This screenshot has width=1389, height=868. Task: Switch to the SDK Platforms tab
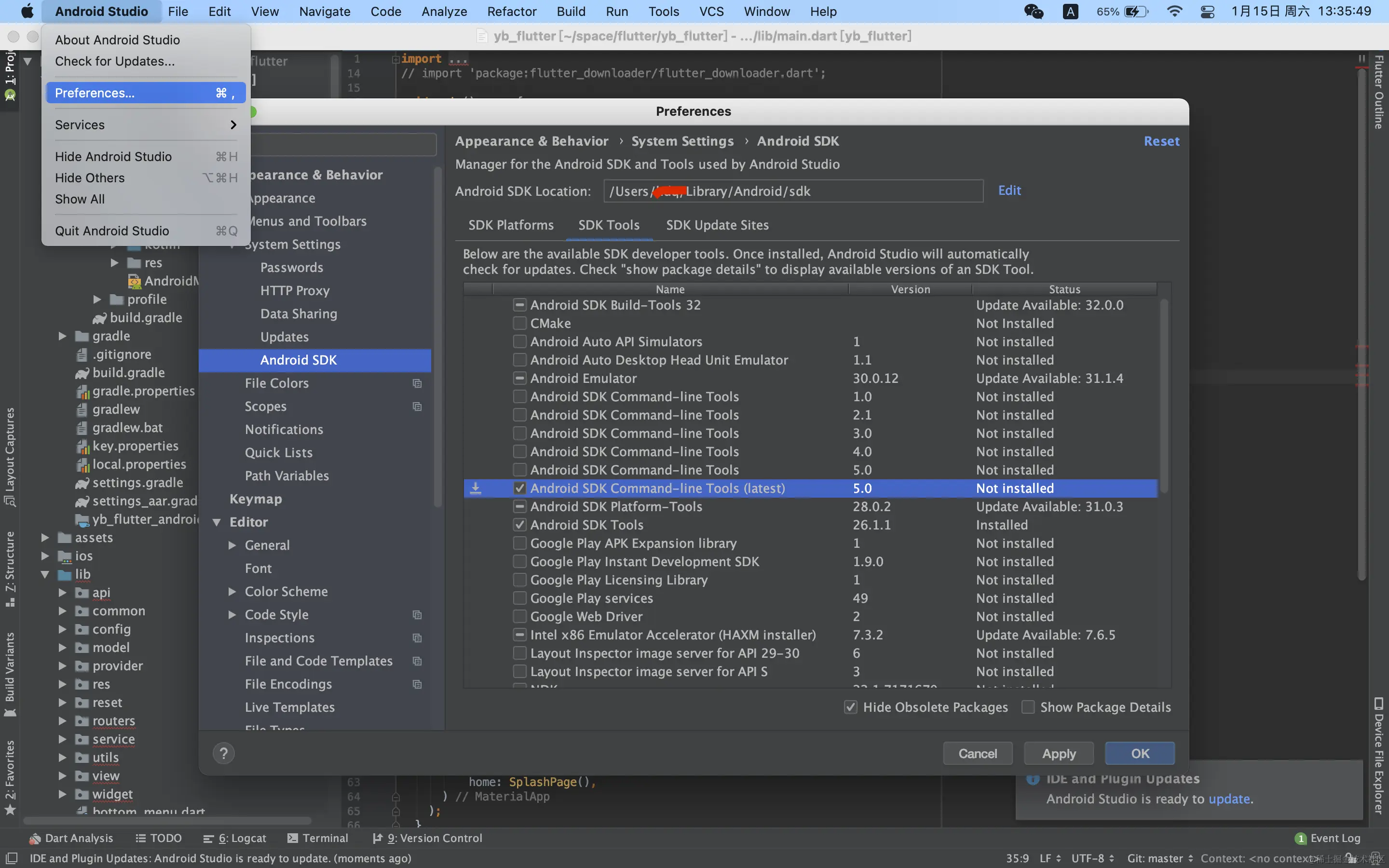[x=511, y=225]
